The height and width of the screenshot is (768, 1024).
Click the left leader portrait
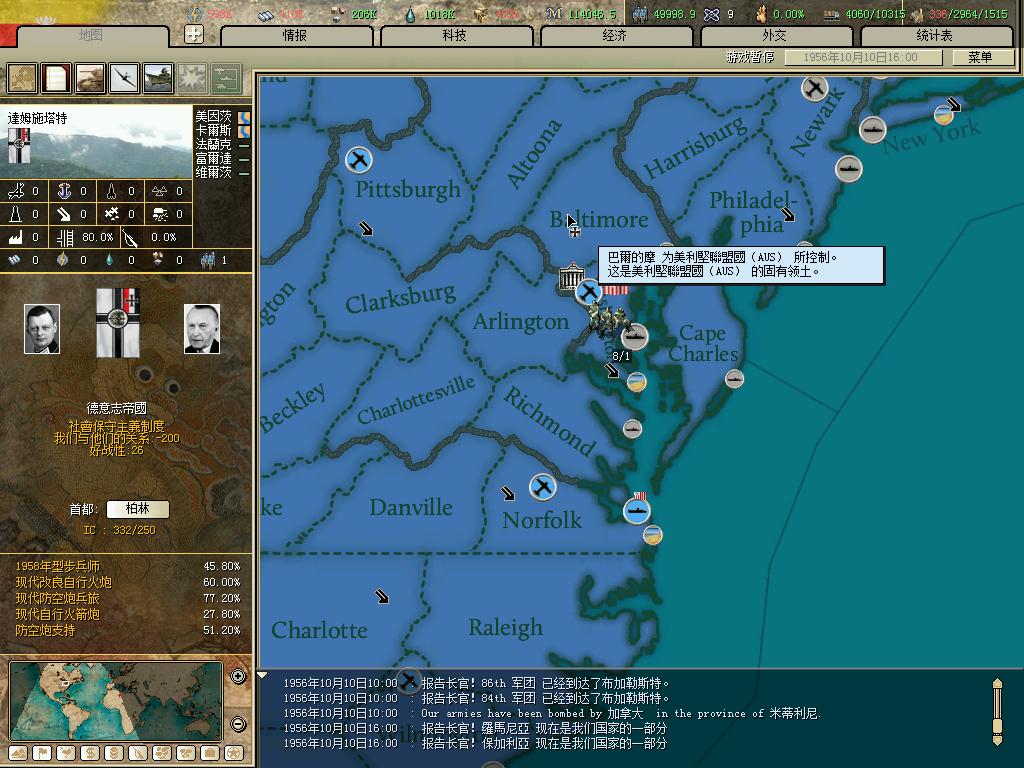[x=42, y=329]
